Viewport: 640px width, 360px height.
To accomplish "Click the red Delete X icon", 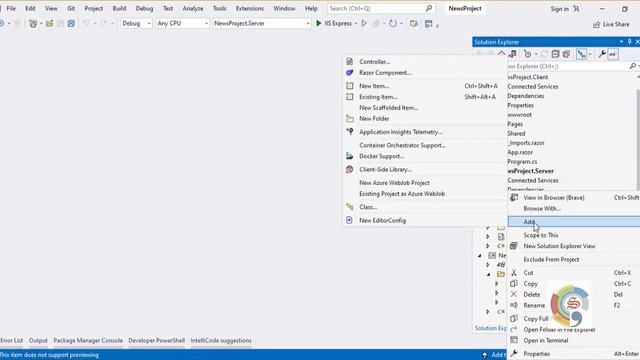I will click(514, 294).
